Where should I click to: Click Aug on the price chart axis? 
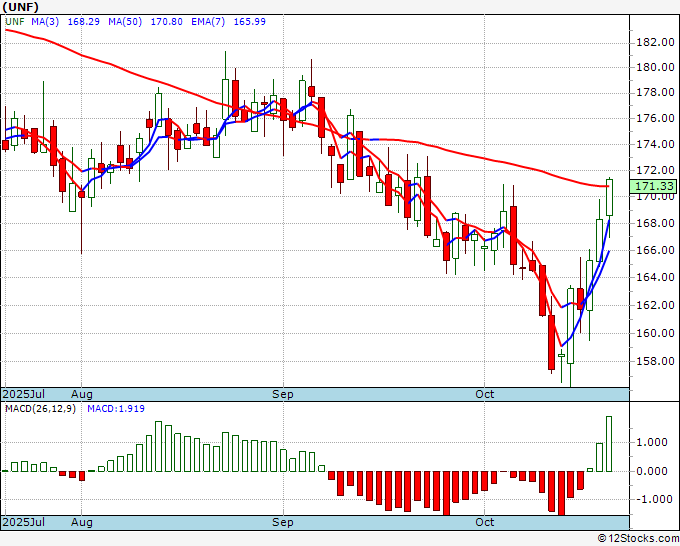click(x=82, y=394)
